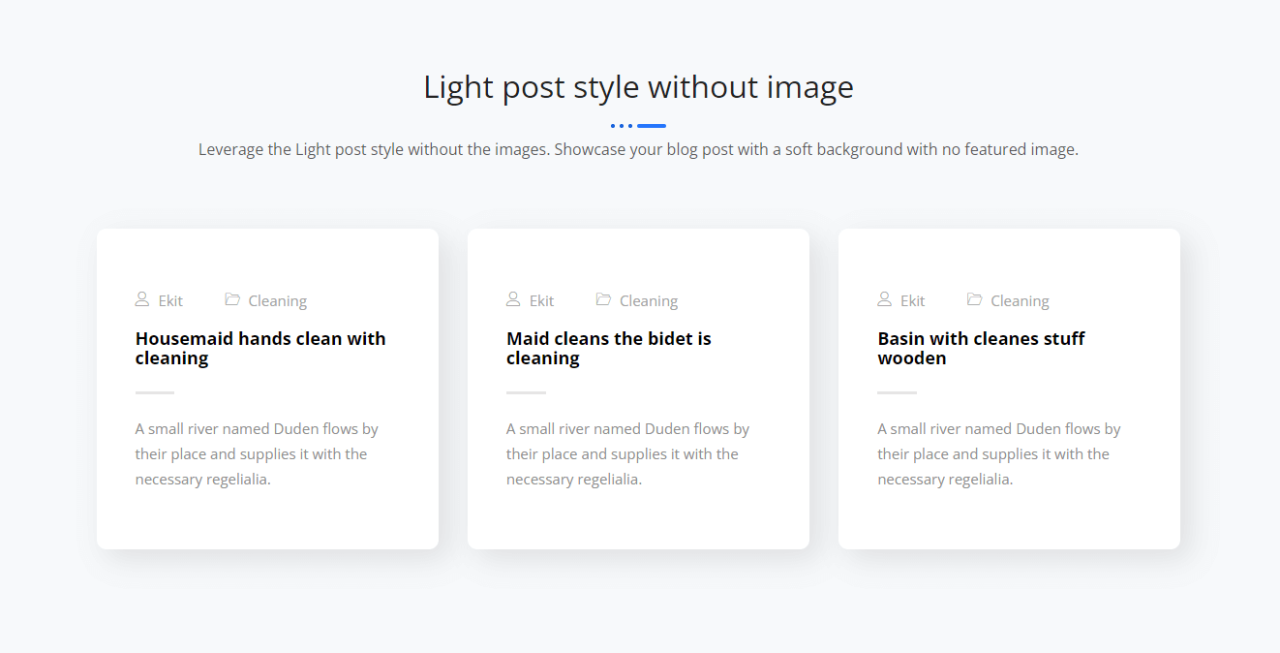Click the author icon in the Basin post card

tap(884, 299)
